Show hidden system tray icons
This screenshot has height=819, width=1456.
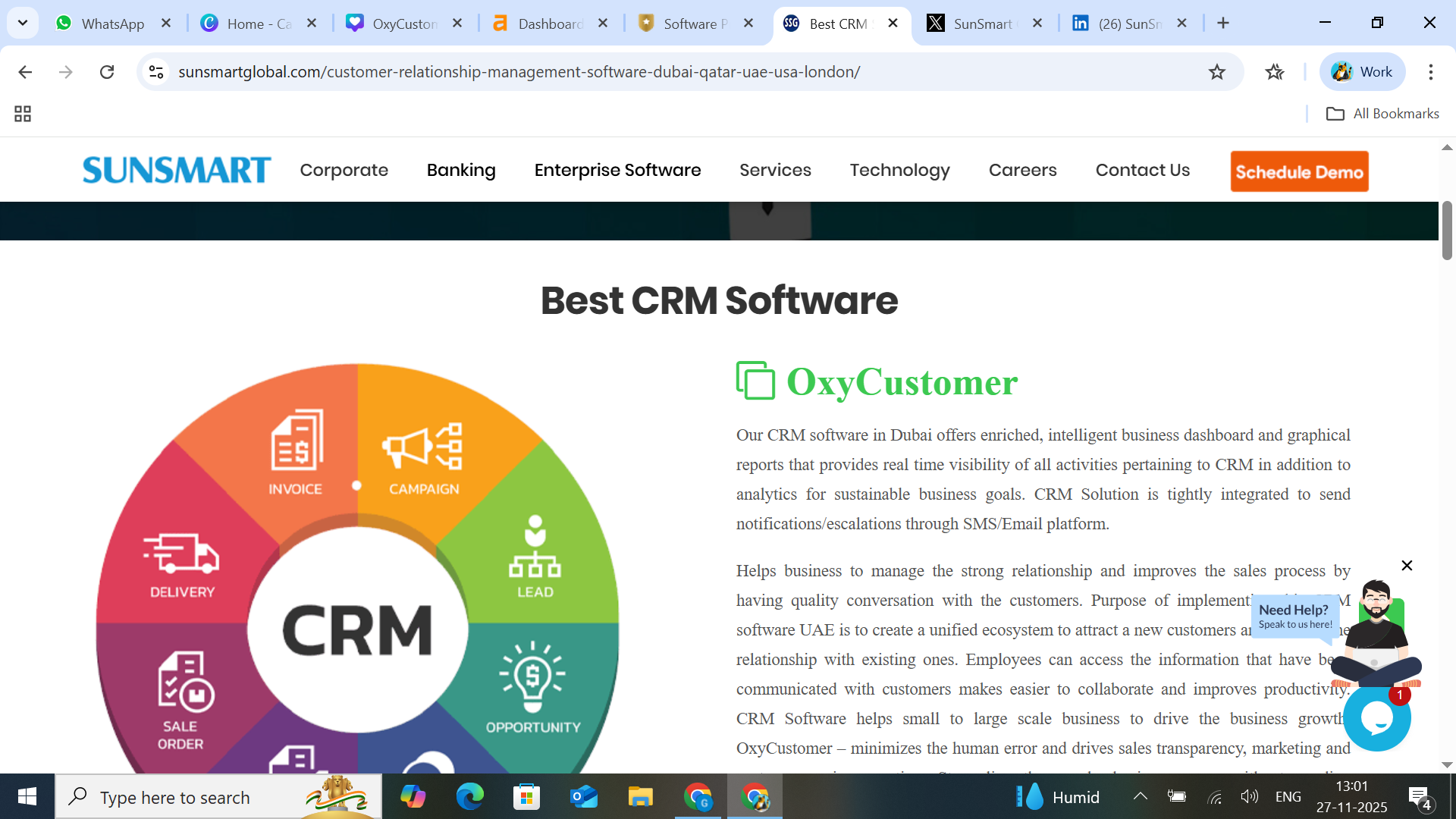(x=1140, y=796)
